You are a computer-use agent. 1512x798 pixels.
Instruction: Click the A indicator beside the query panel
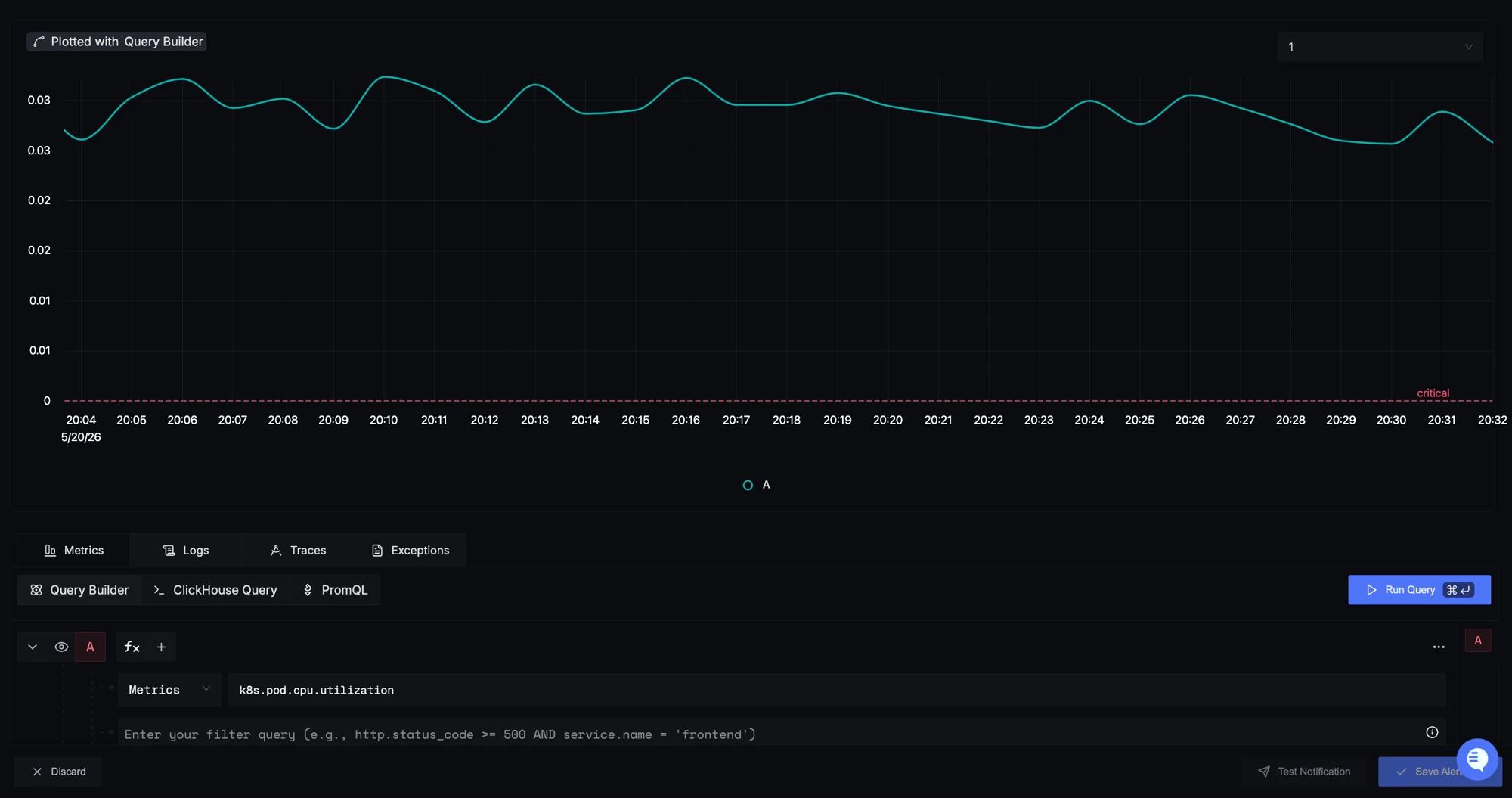[x=1478, y=641]
